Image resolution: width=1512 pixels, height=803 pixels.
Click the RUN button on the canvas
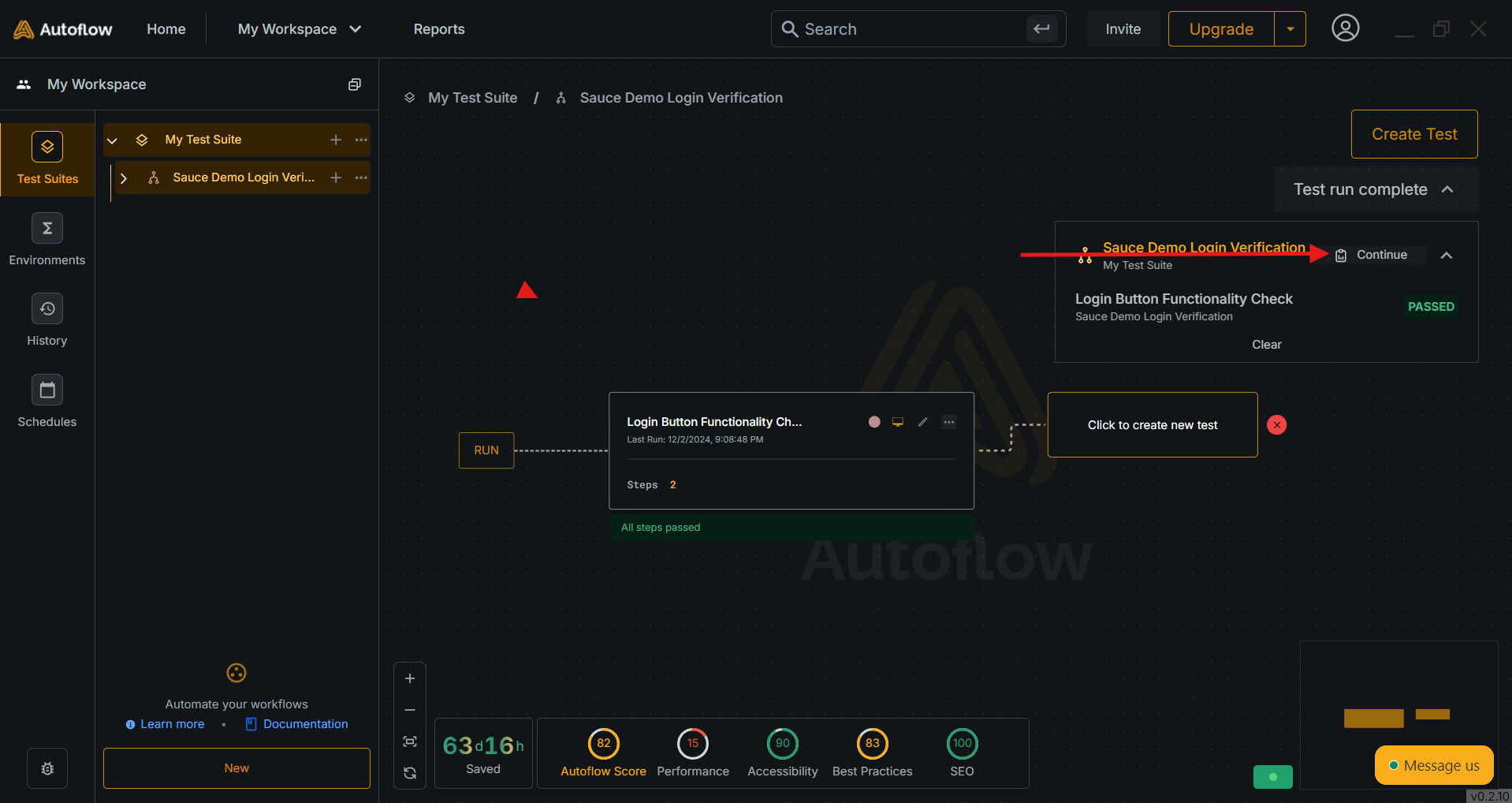pos(486,450)
